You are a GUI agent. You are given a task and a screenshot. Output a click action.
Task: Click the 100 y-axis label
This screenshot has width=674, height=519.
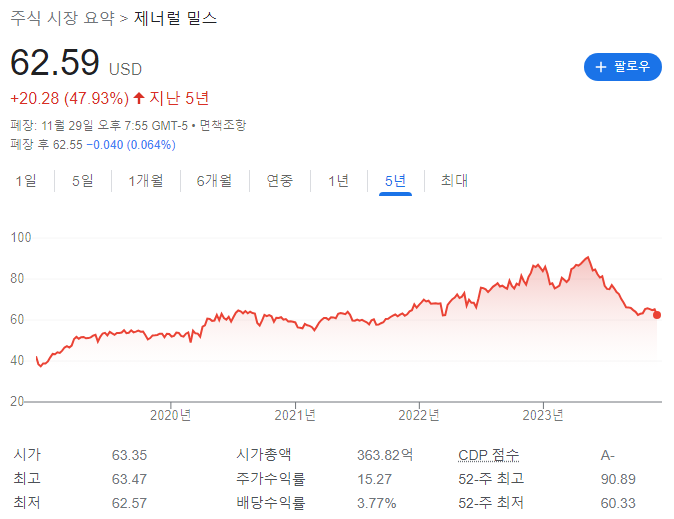[21, 237]
